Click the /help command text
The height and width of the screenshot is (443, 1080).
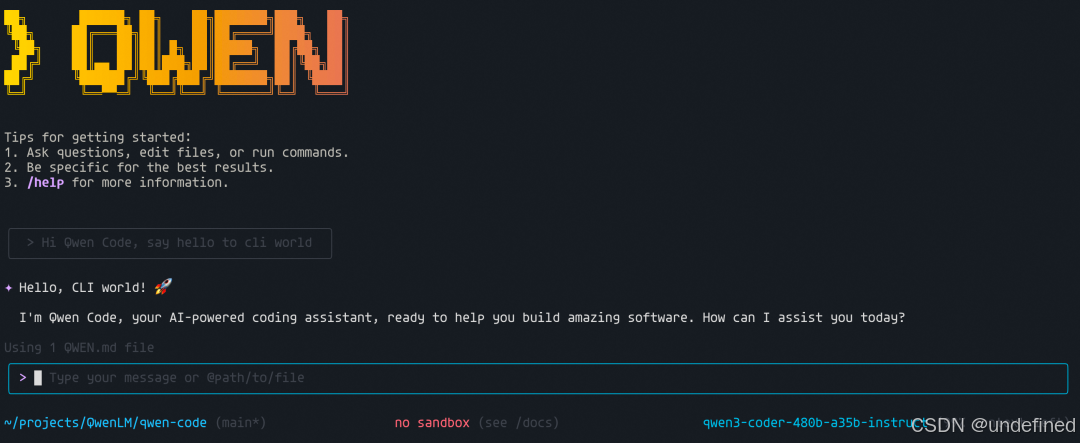(45, 184)
